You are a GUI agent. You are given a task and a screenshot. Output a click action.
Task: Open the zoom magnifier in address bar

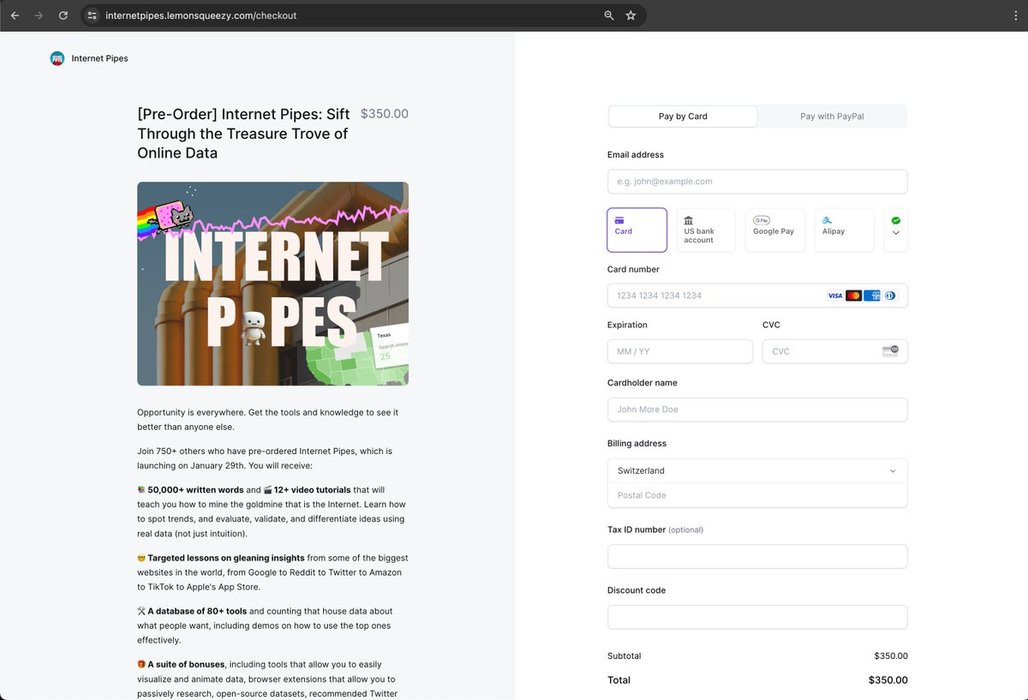pos(609,15)
